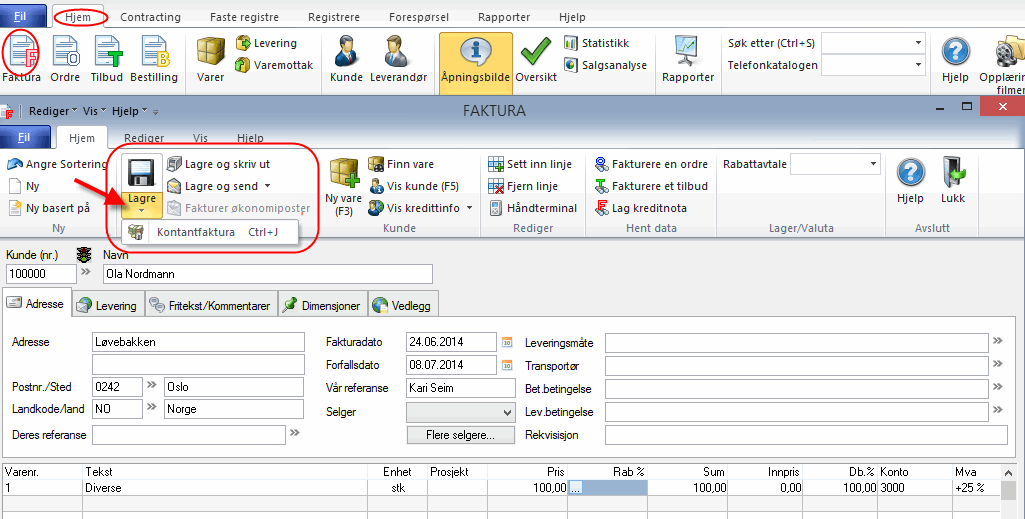Screen dimensions: 1025x519
Task: Click the Deres referanse input field
Action: [188, 435]
